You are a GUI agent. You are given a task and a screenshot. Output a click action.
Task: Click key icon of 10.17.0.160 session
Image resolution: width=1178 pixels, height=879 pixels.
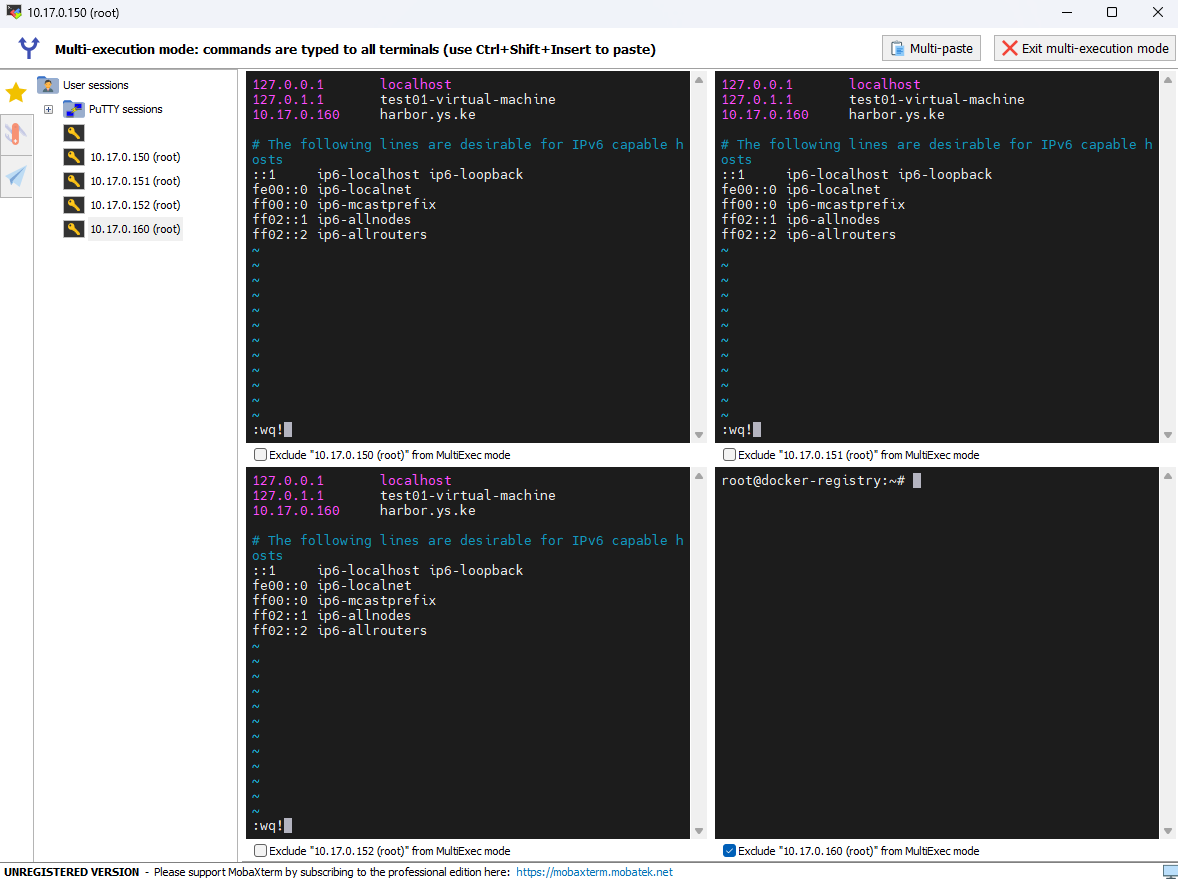pyautogui.click(x=74, y=229)
